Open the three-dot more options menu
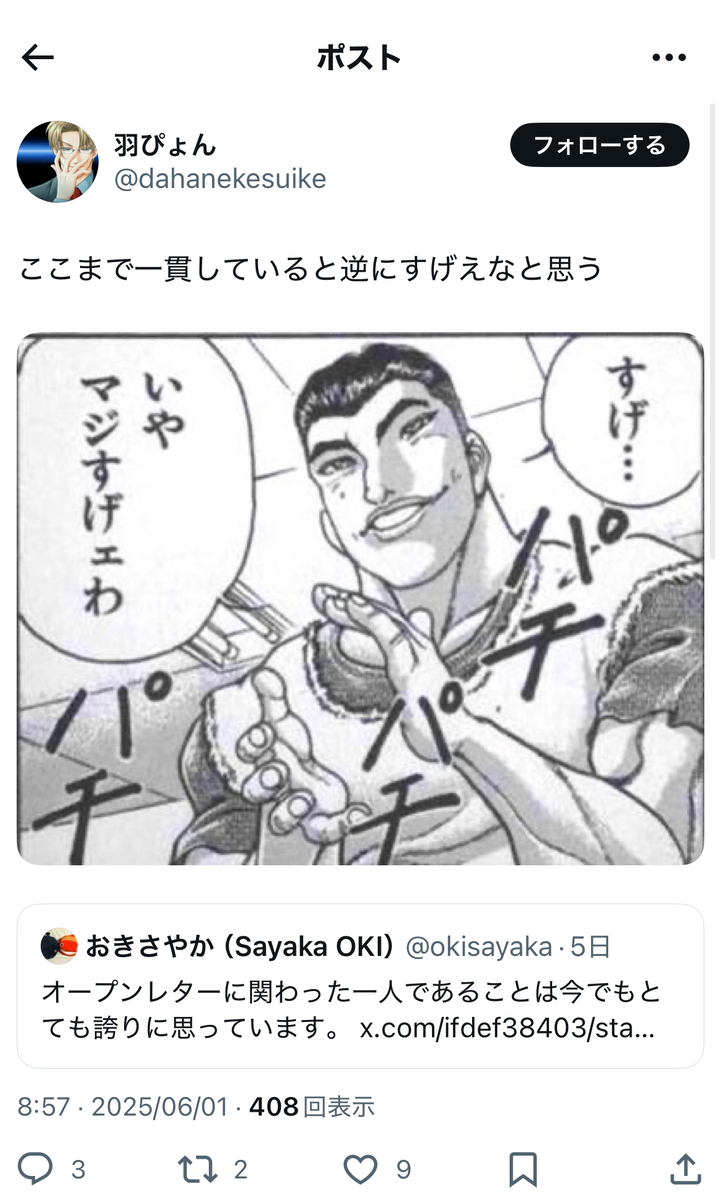Viewport: 721px width, 1200px height. (669, 58)
